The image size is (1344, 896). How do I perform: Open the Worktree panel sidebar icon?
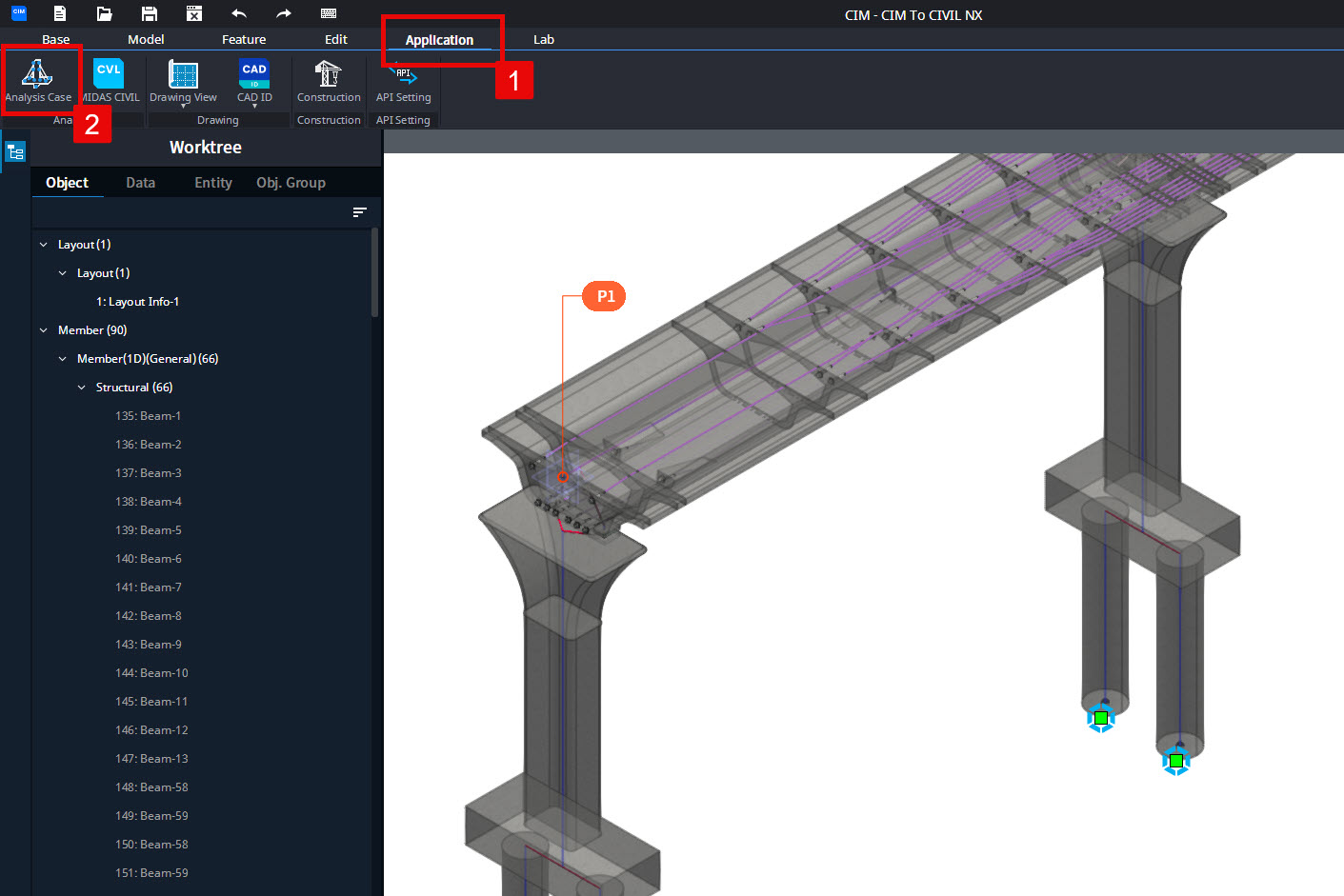(x=14, y=150)
